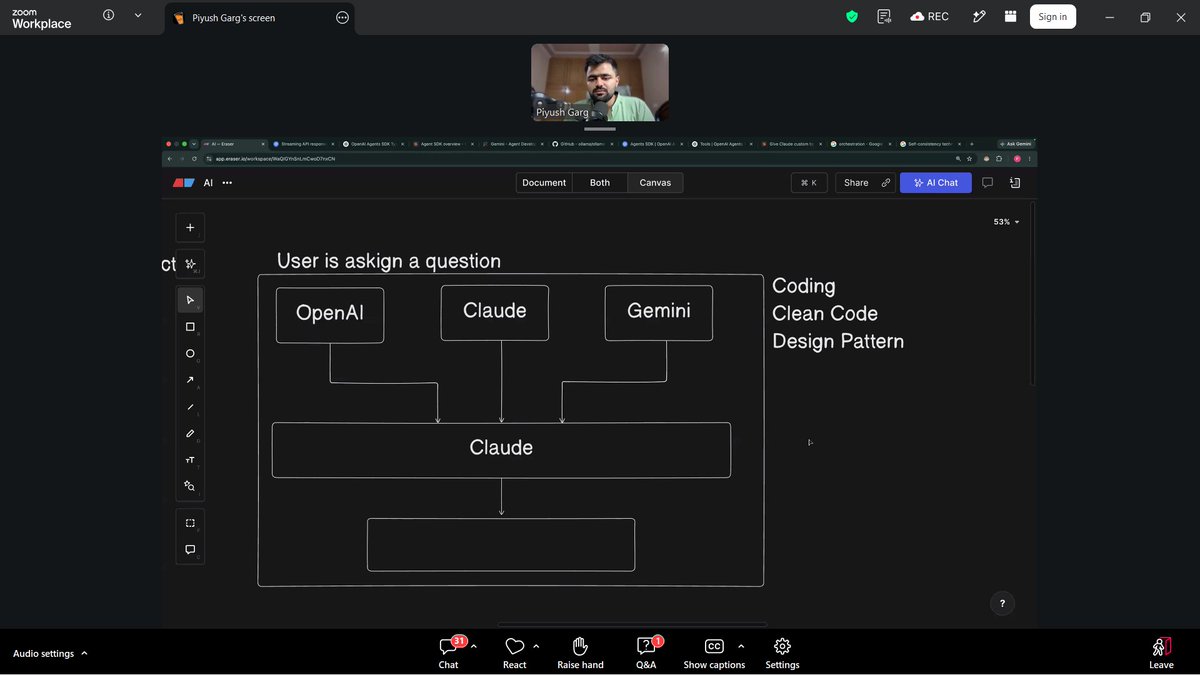Select the Comment tool in toolbar

[190, 550]
